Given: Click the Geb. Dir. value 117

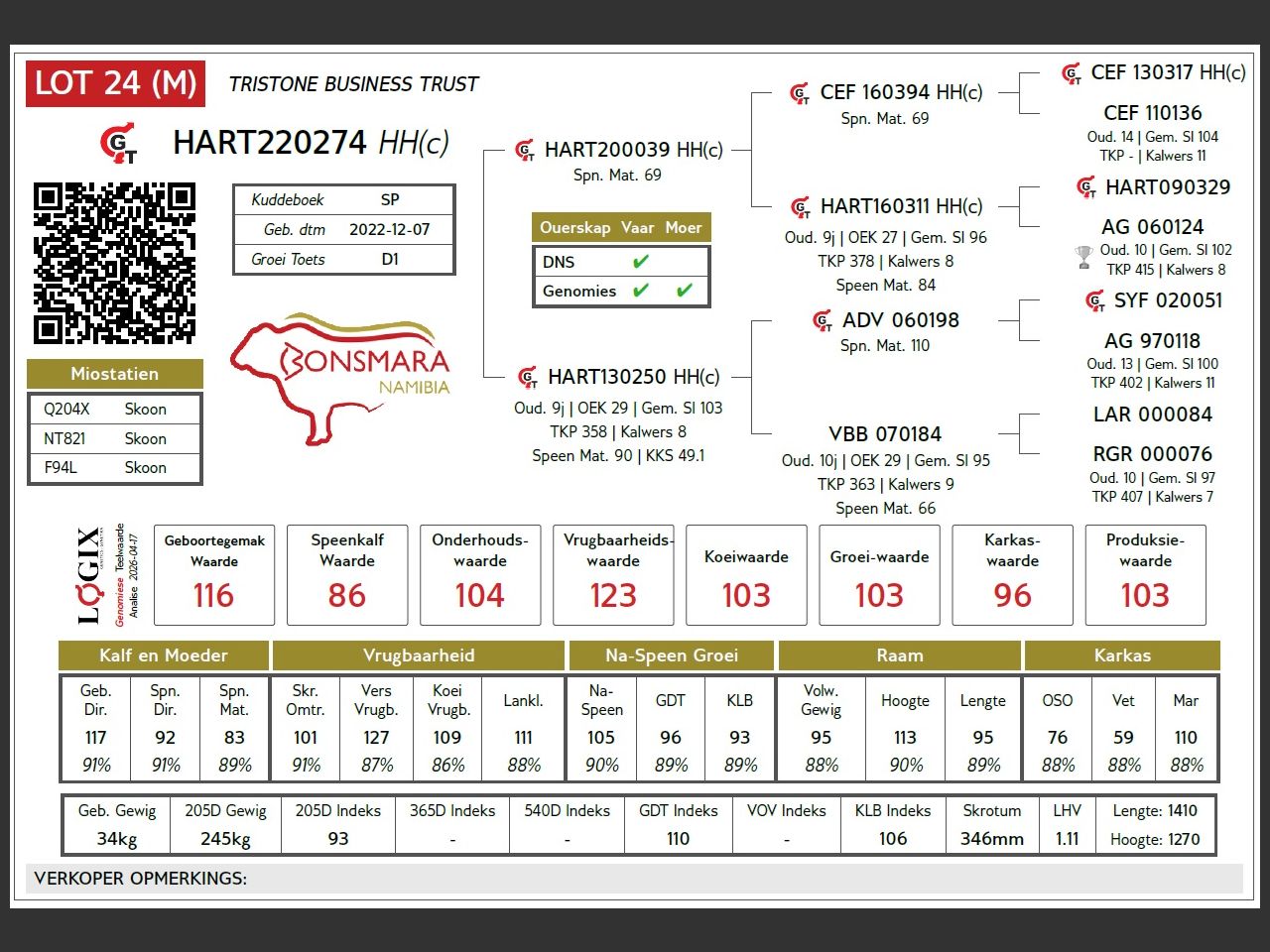Looking at the screenshot, I should click(96, 738).
